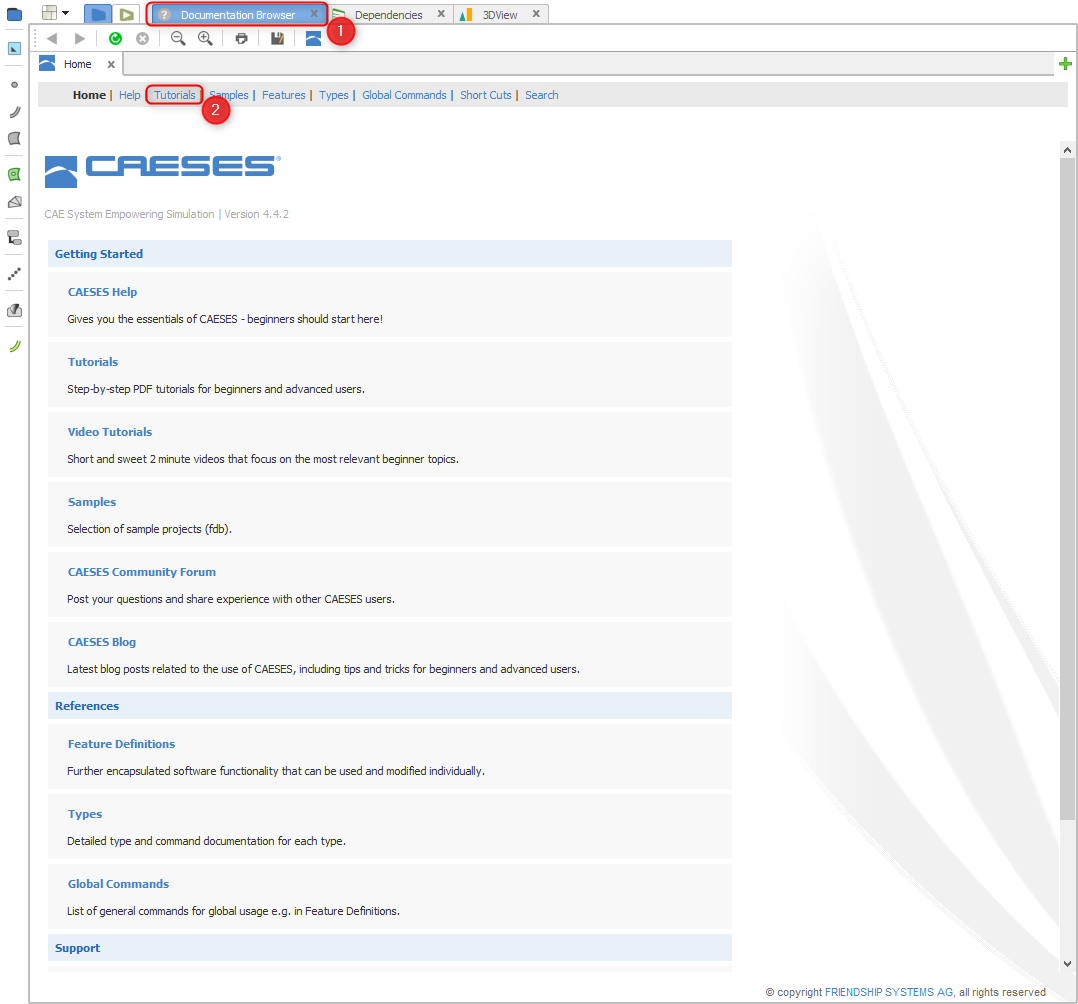
Task: Open Short Cuts in the navigation bar
Action: coord(485,95)
